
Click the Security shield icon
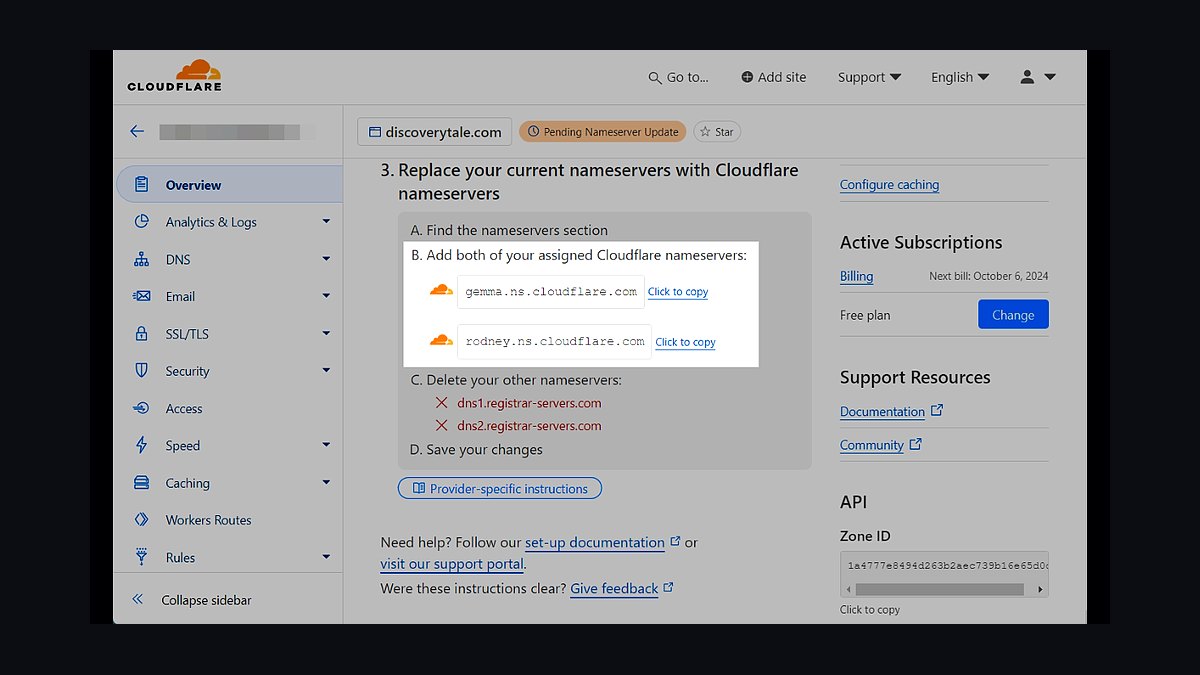coord(142,371)
